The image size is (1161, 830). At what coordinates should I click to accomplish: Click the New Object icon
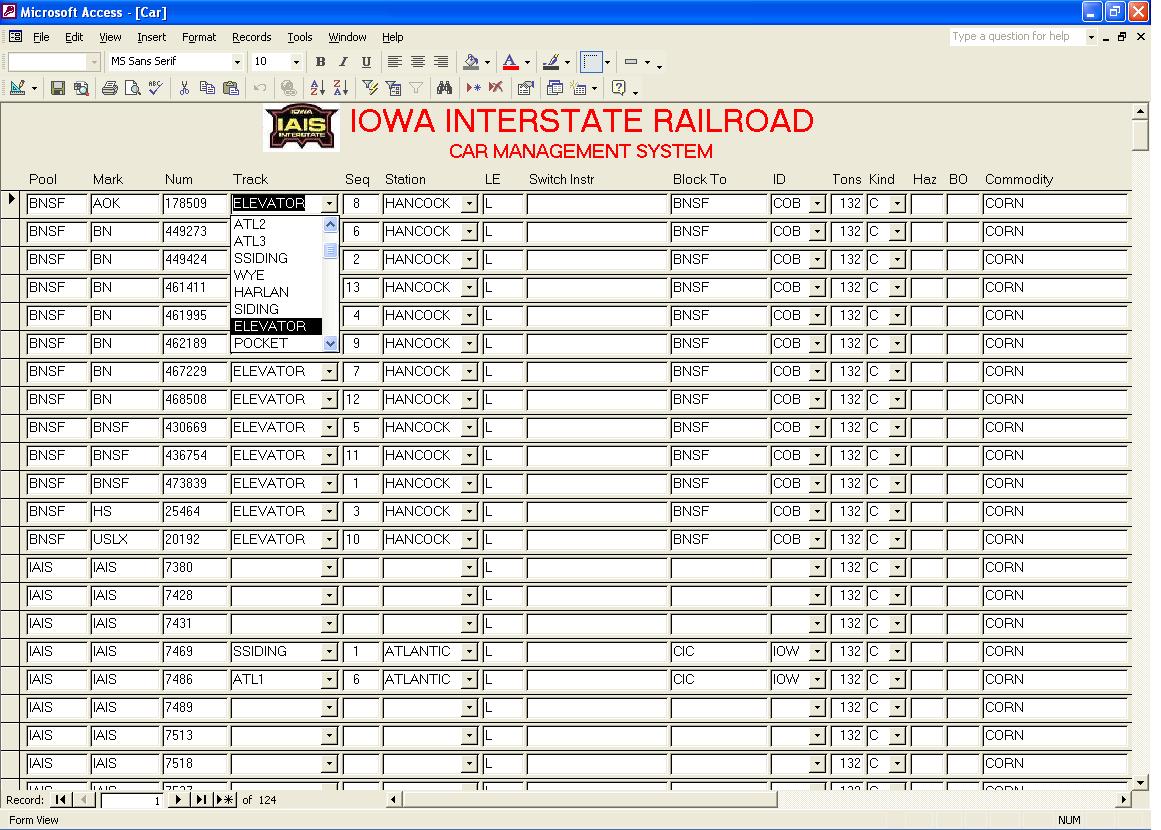(x=580, y=88)
